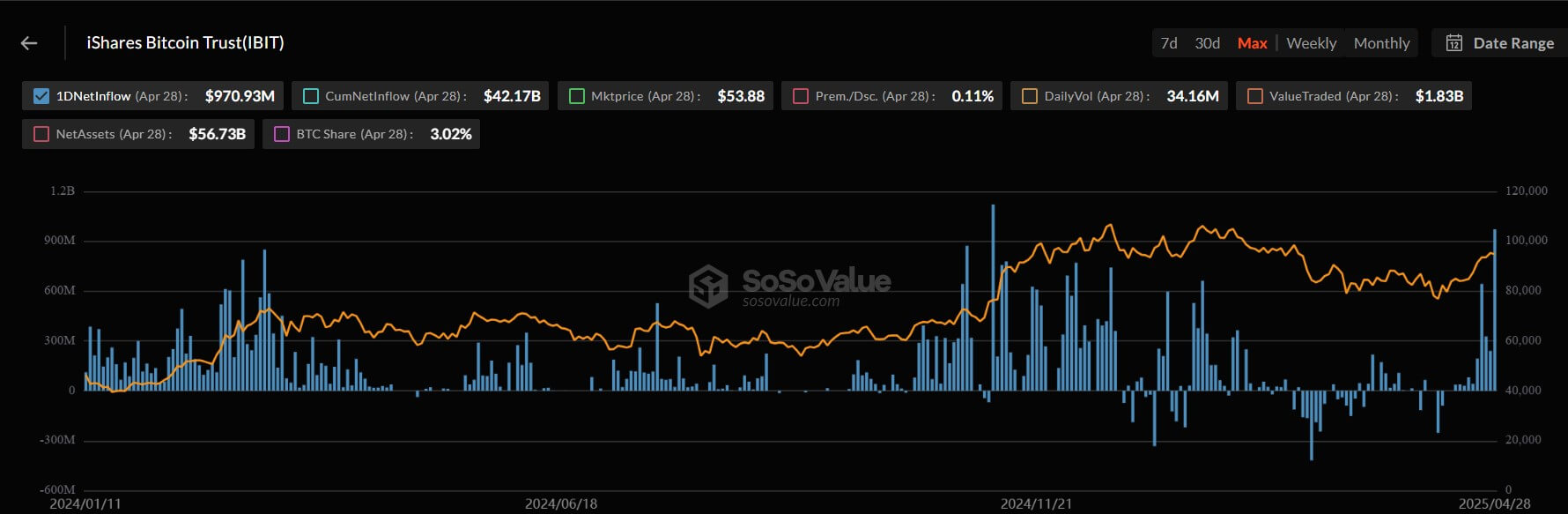The image size is (1568, 514).
Task: Click the tallest inflow bar near 2024/11
Action: tap(993, 300)
